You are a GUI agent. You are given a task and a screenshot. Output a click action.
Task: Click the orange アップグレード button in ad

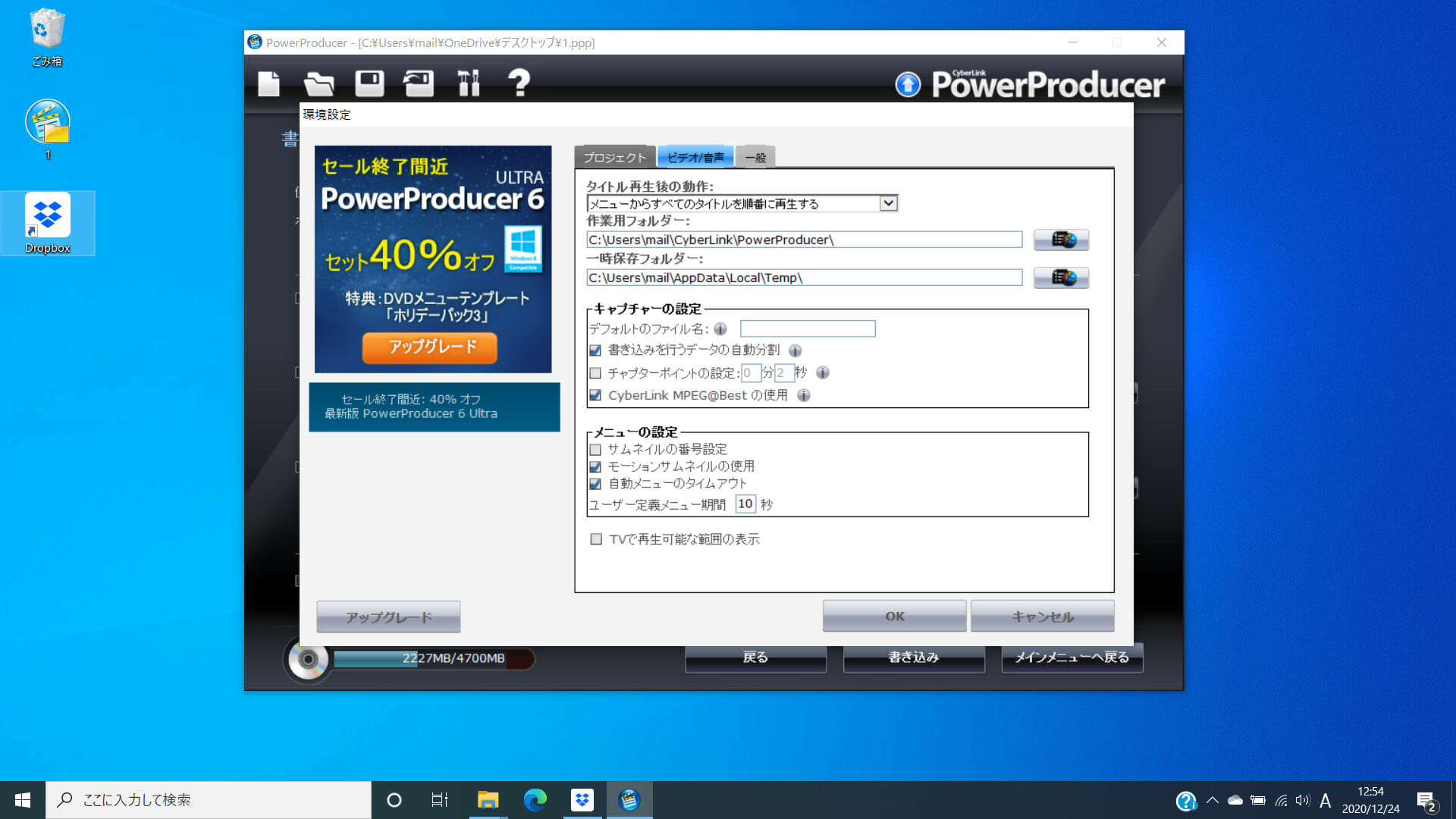[x=430, y=347]
